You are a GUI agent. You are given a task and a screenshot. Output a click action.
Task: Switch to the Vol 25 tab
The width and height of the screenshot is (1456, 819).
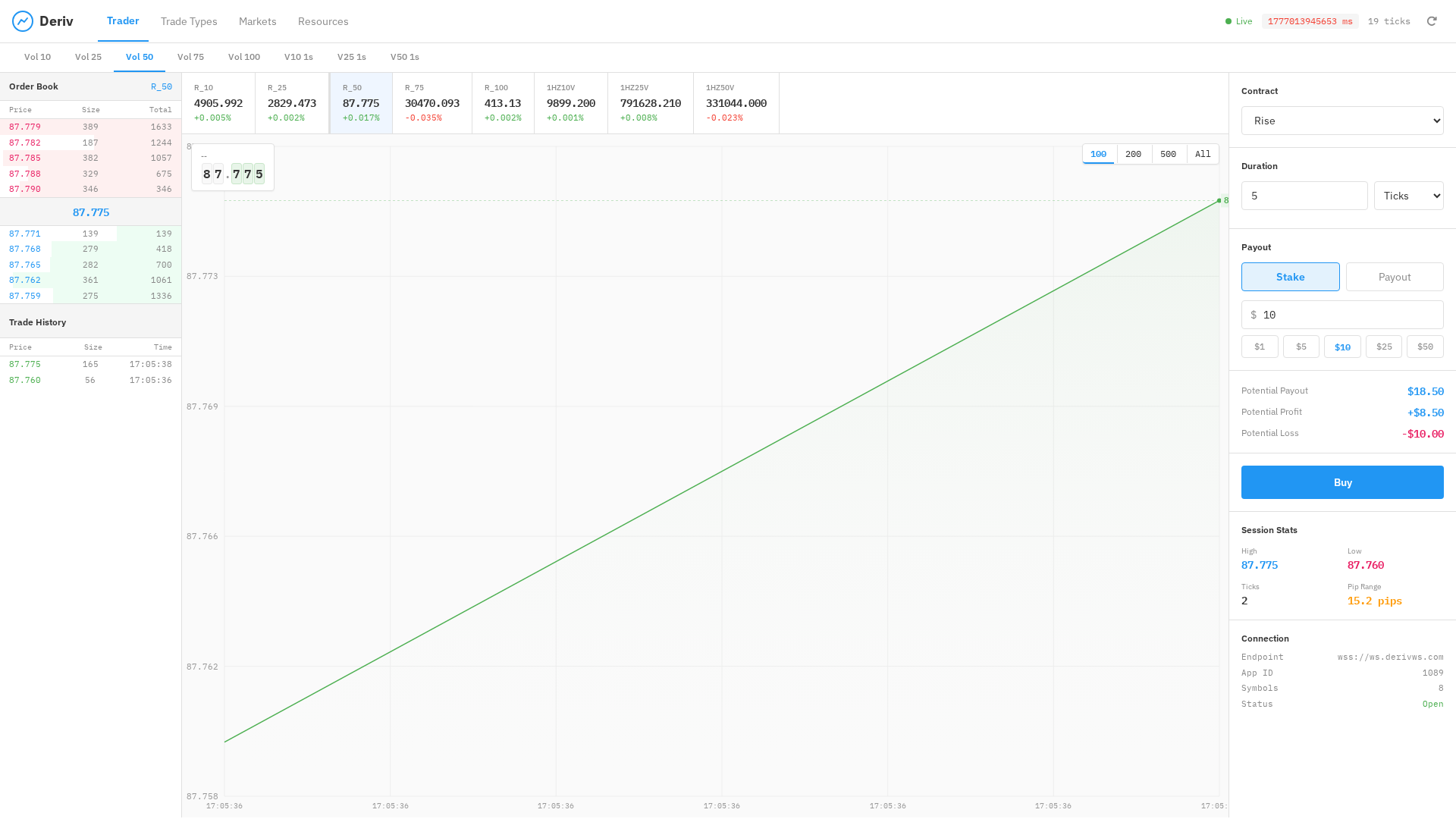pyautogui.click(x=88, y=57)
